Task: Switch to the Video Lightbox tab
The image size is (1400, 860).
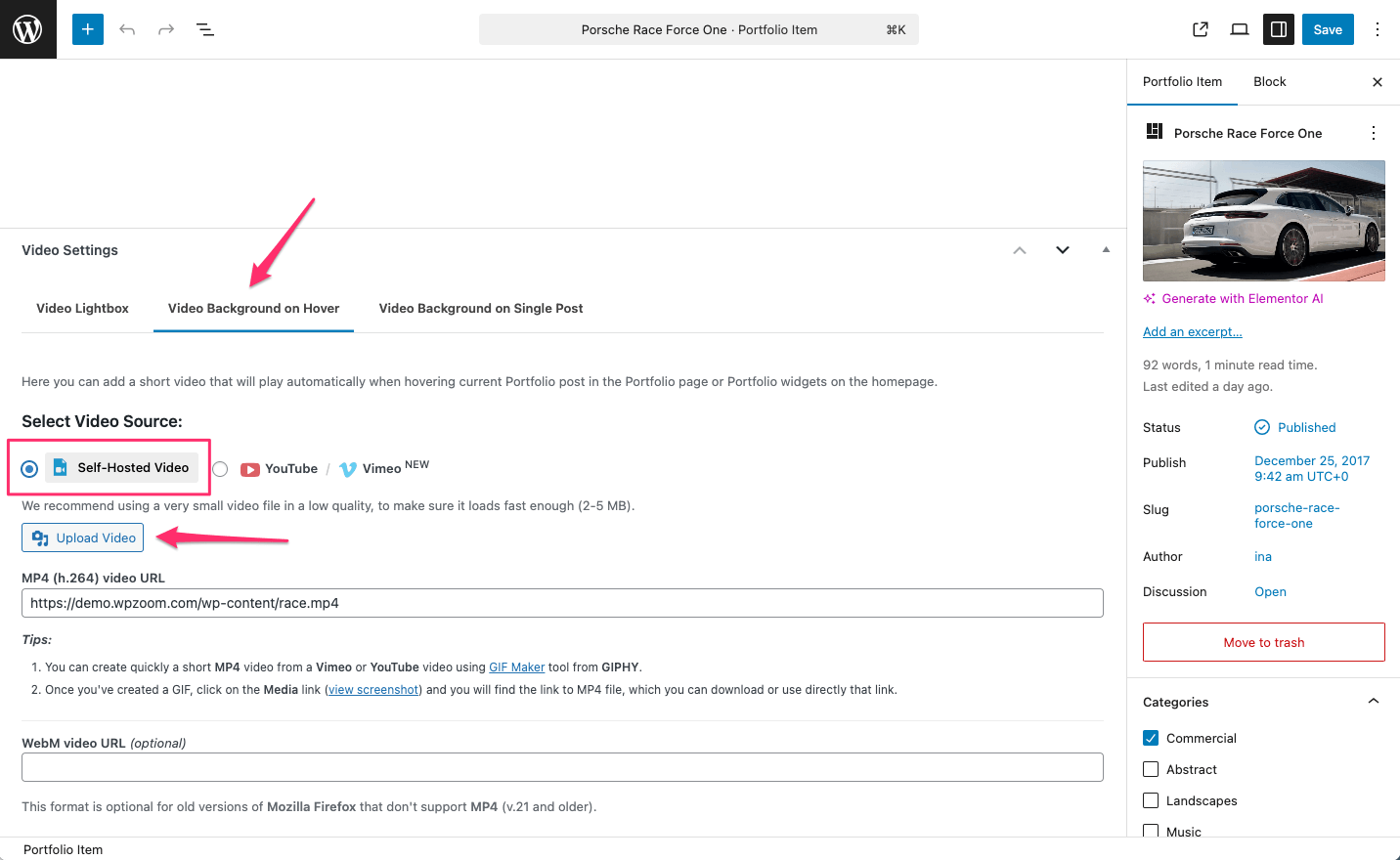Action: tap(82, 309)
